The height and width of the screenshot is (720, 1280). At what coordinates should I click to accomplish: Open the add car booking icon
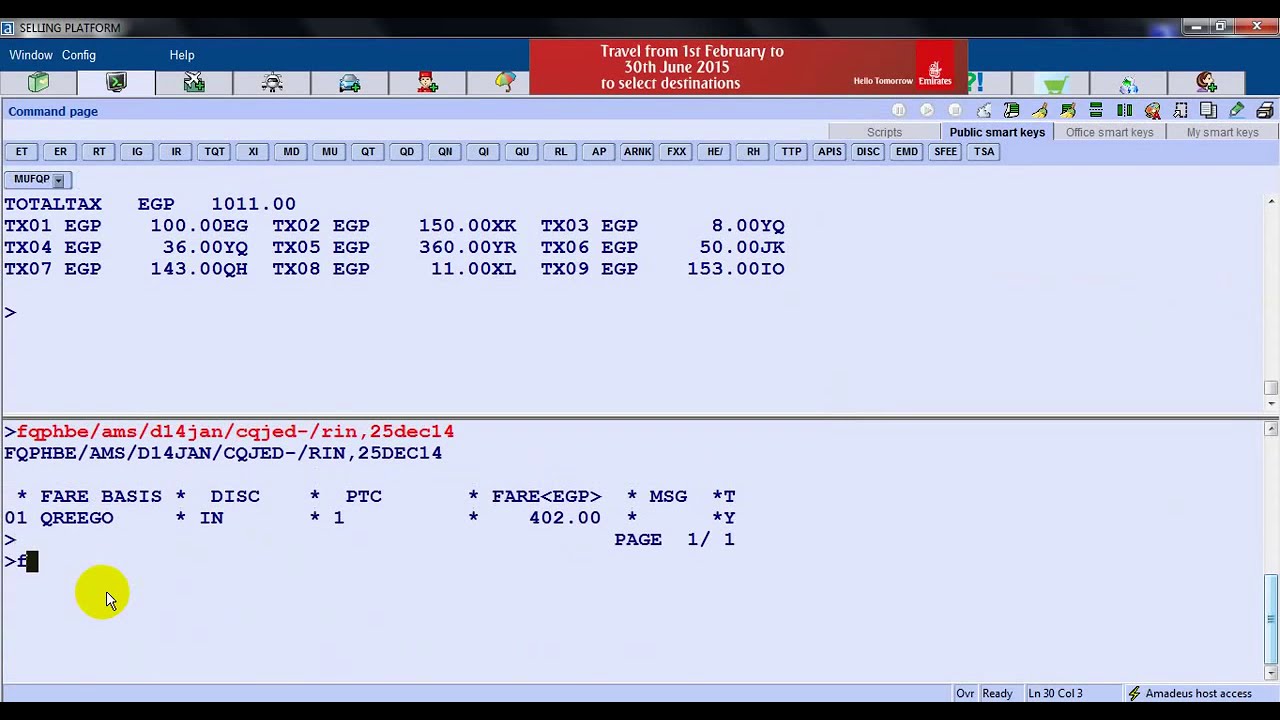350,83
